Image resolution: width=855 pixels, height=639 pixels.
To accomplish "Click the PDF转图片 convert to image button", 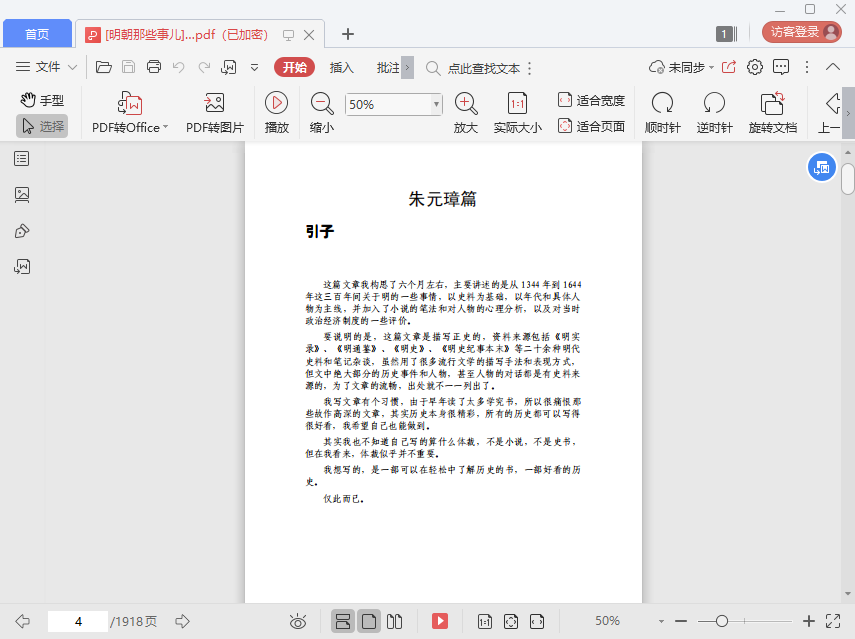I will (215, 113).
